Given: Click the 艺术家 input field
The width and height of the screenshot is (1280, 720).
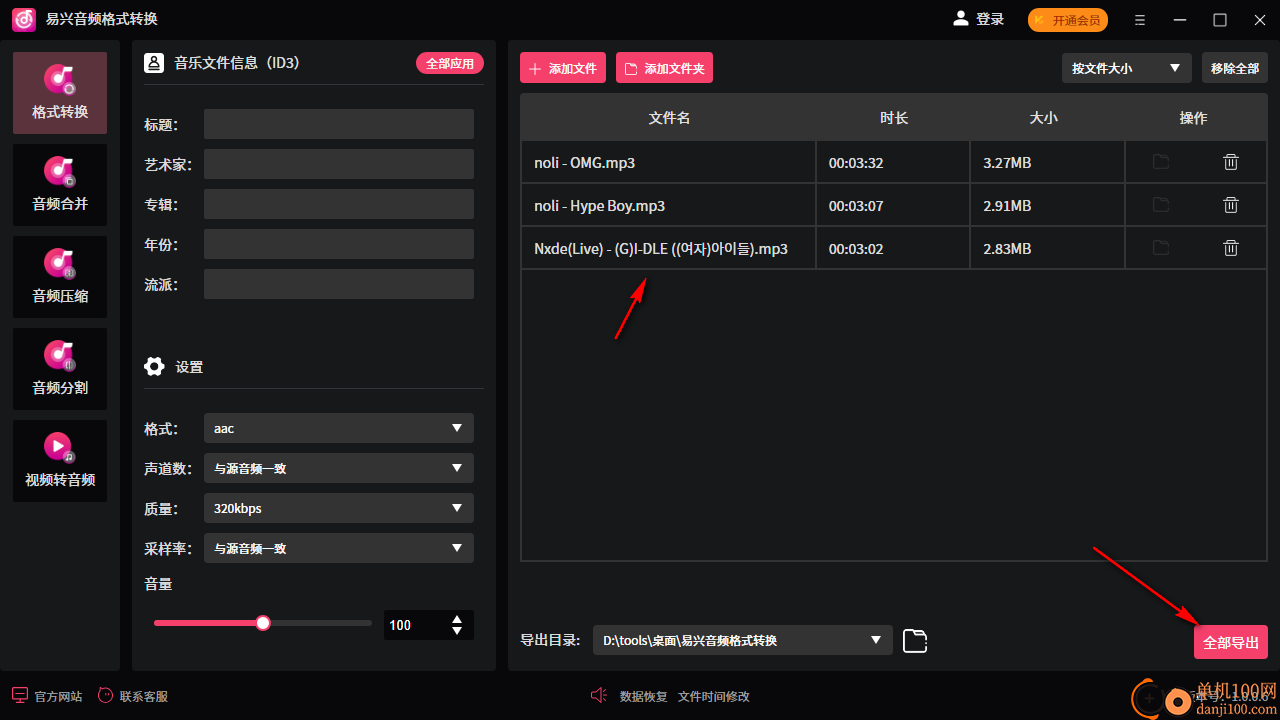Looking at the screenshot, I should tap(339, 164).
